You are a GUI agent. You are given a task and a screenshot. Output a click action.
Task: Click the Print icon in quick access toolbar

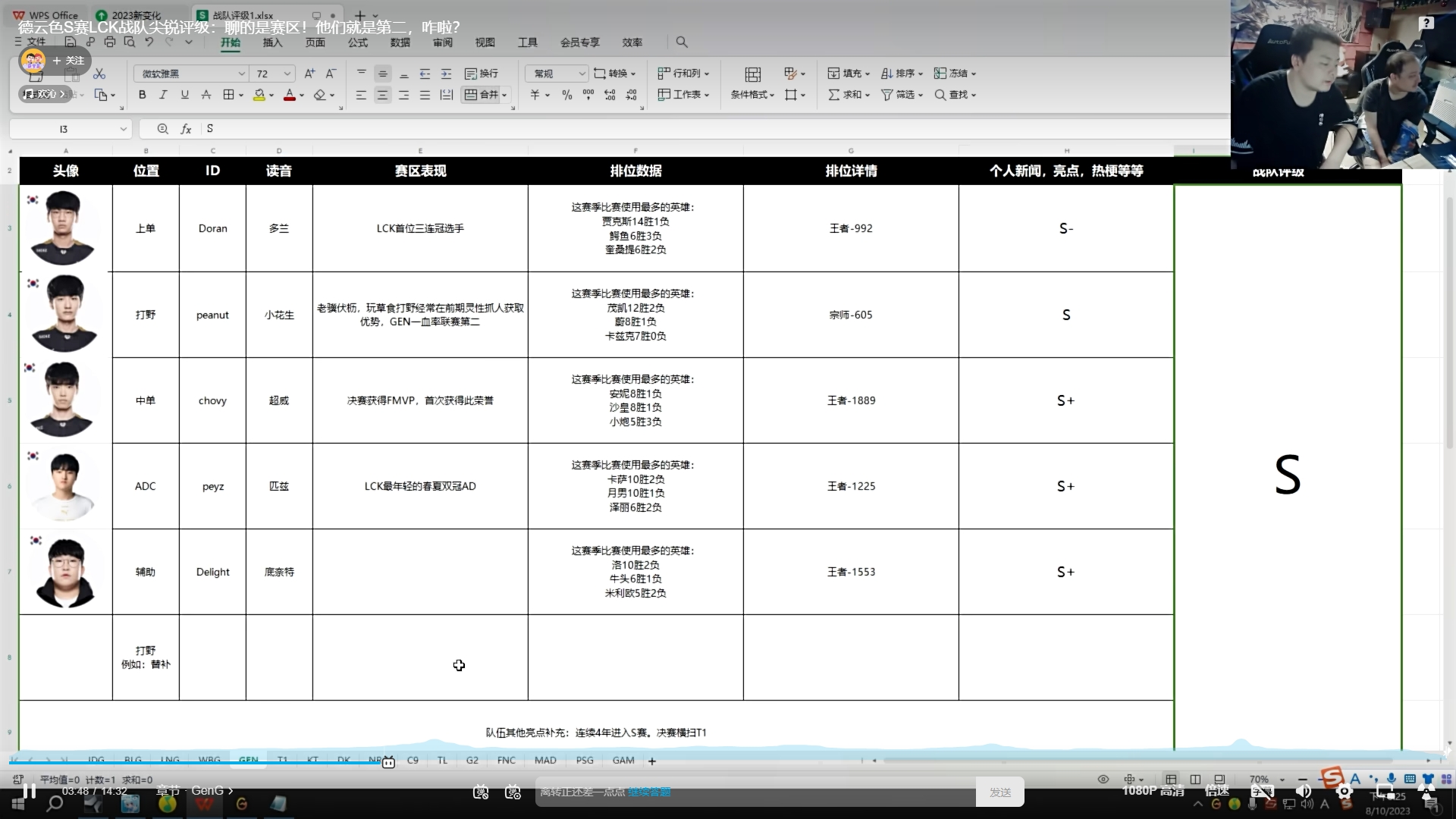(110, 42)
